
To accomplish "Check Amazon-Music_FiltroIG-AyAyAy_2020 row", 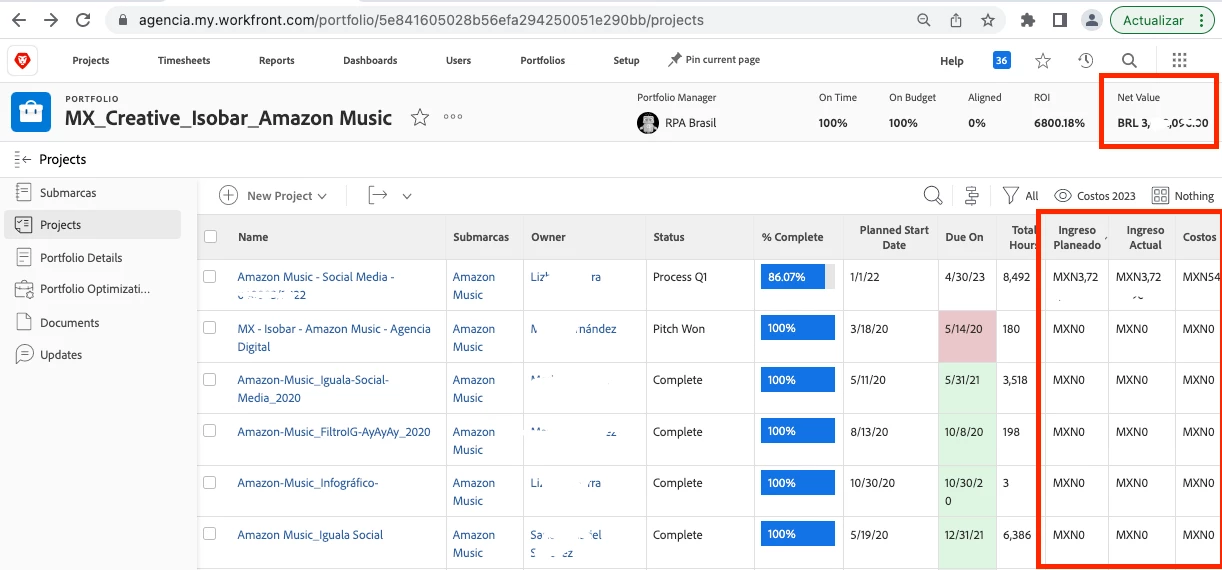I will click(x=210, y=430).
